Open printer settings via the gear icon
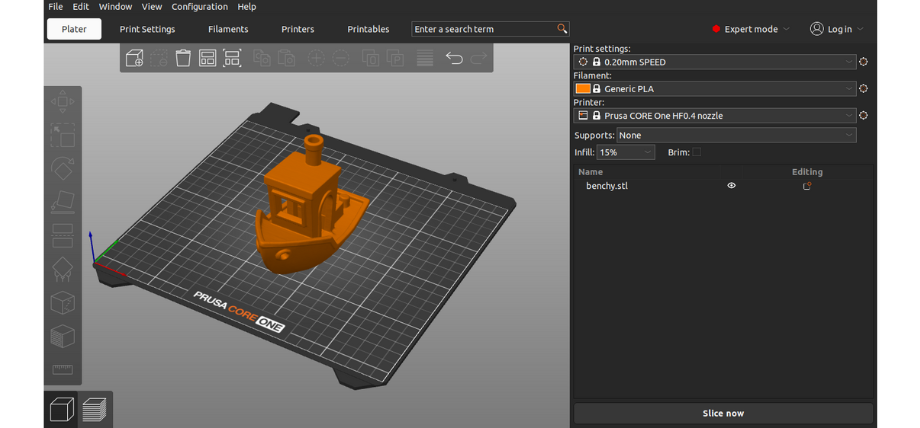The height and width of the screenshot is (428, 920). (863, 116)
